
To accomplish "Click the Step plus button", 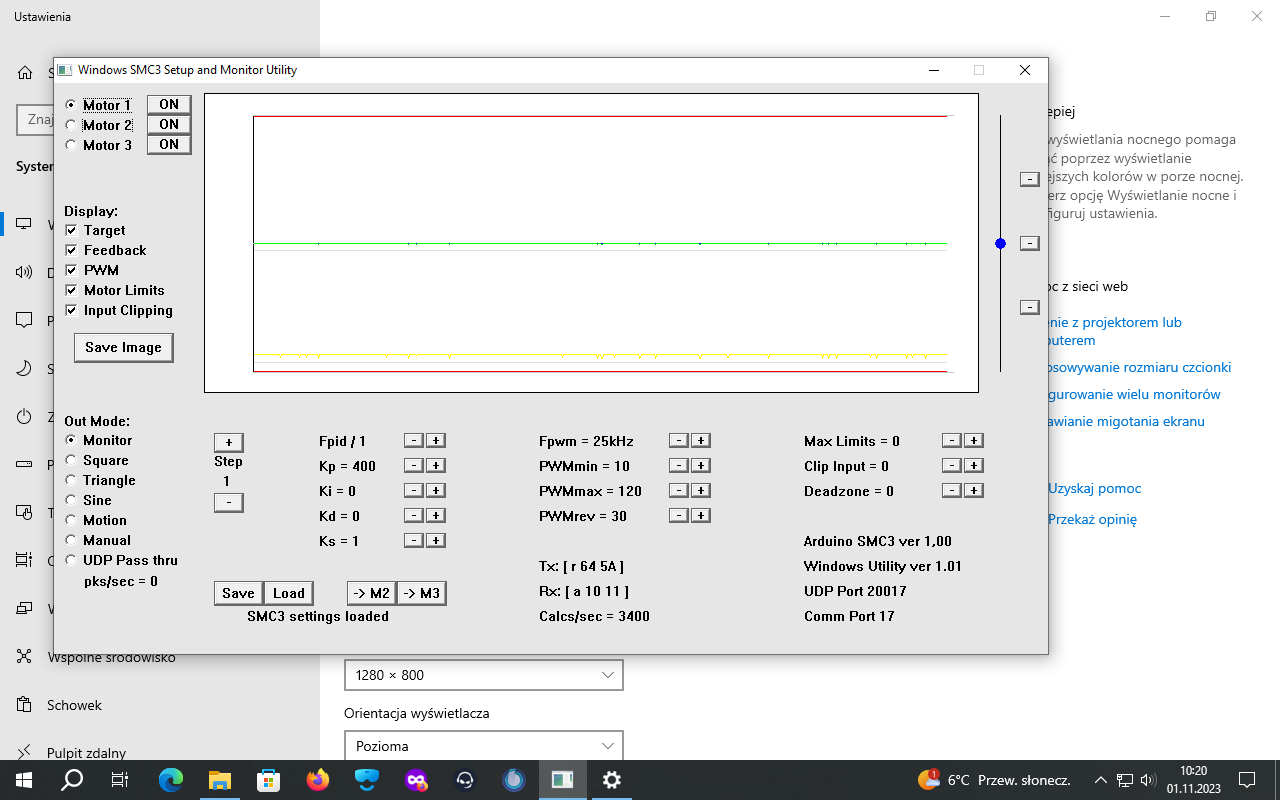I will pyautogui.click(x=228, y=442).
